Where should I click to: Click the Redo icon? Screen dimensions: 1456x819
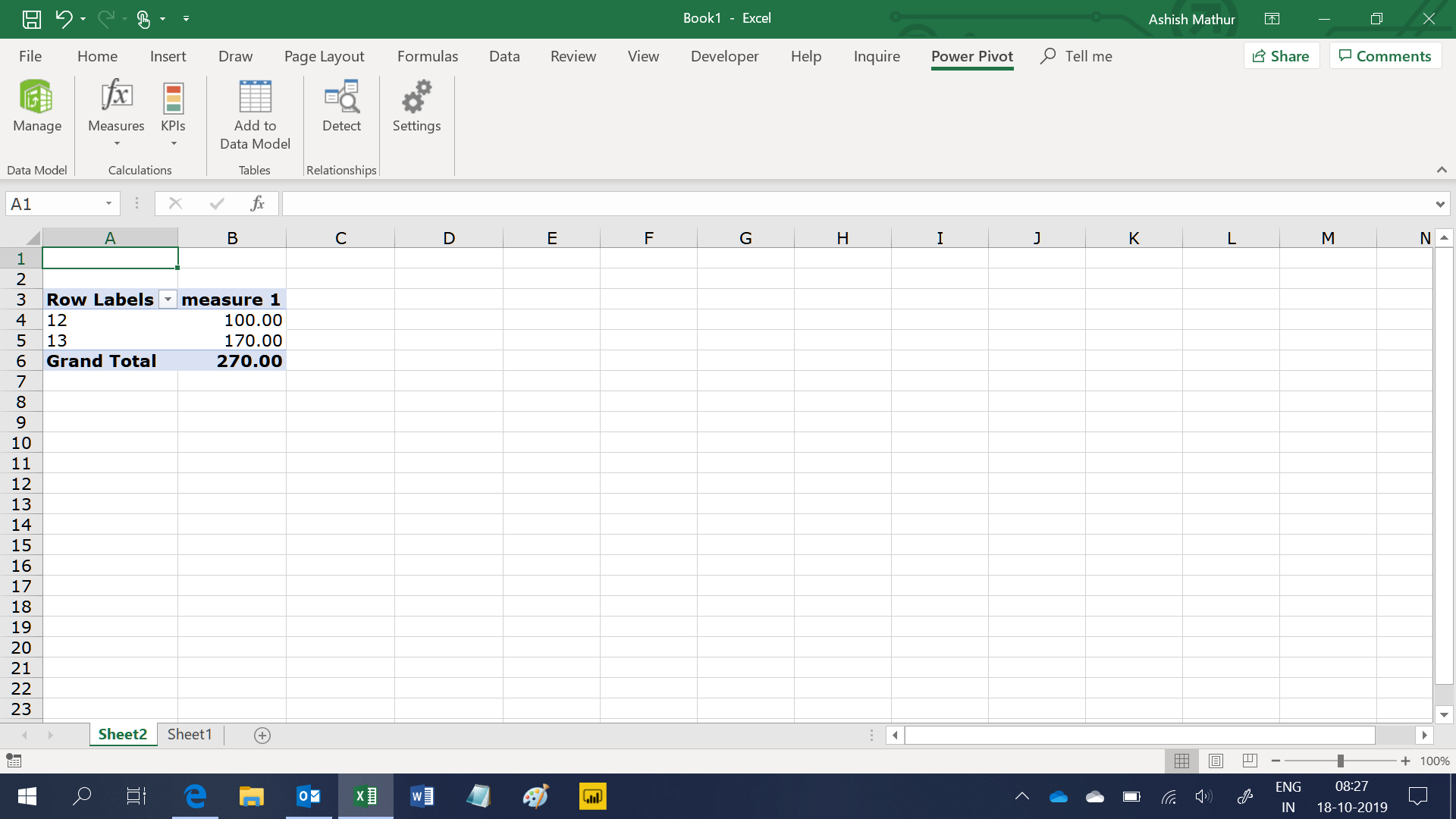(x=105, y=19)
